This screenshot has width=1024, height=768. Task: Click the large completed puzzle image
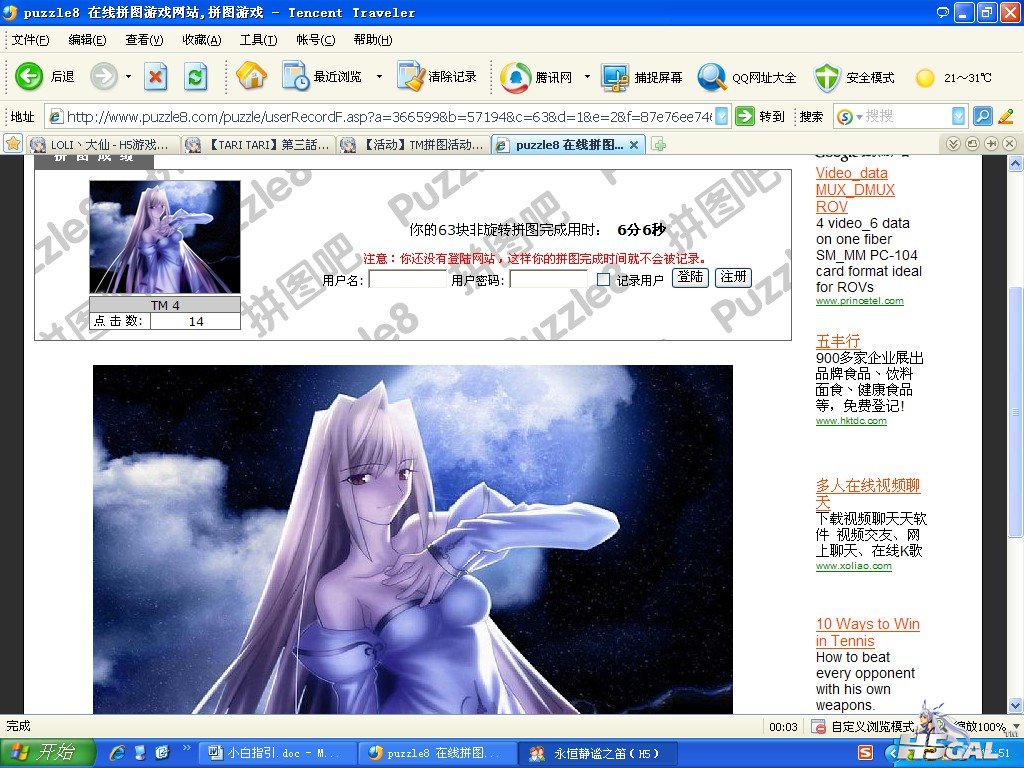coord(413,539)
